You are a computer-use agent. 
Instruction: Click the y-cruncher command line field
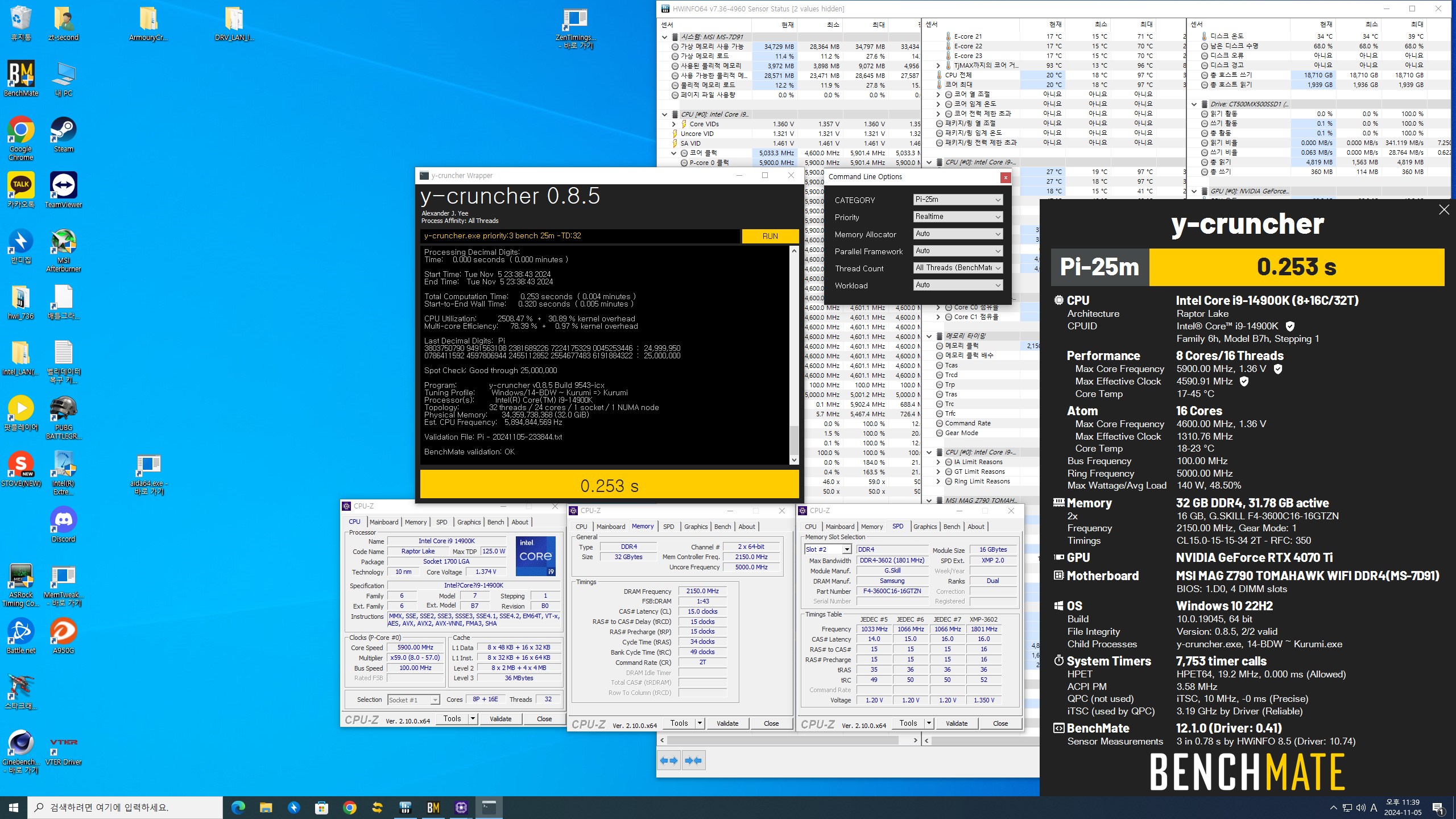click(580, 236)
